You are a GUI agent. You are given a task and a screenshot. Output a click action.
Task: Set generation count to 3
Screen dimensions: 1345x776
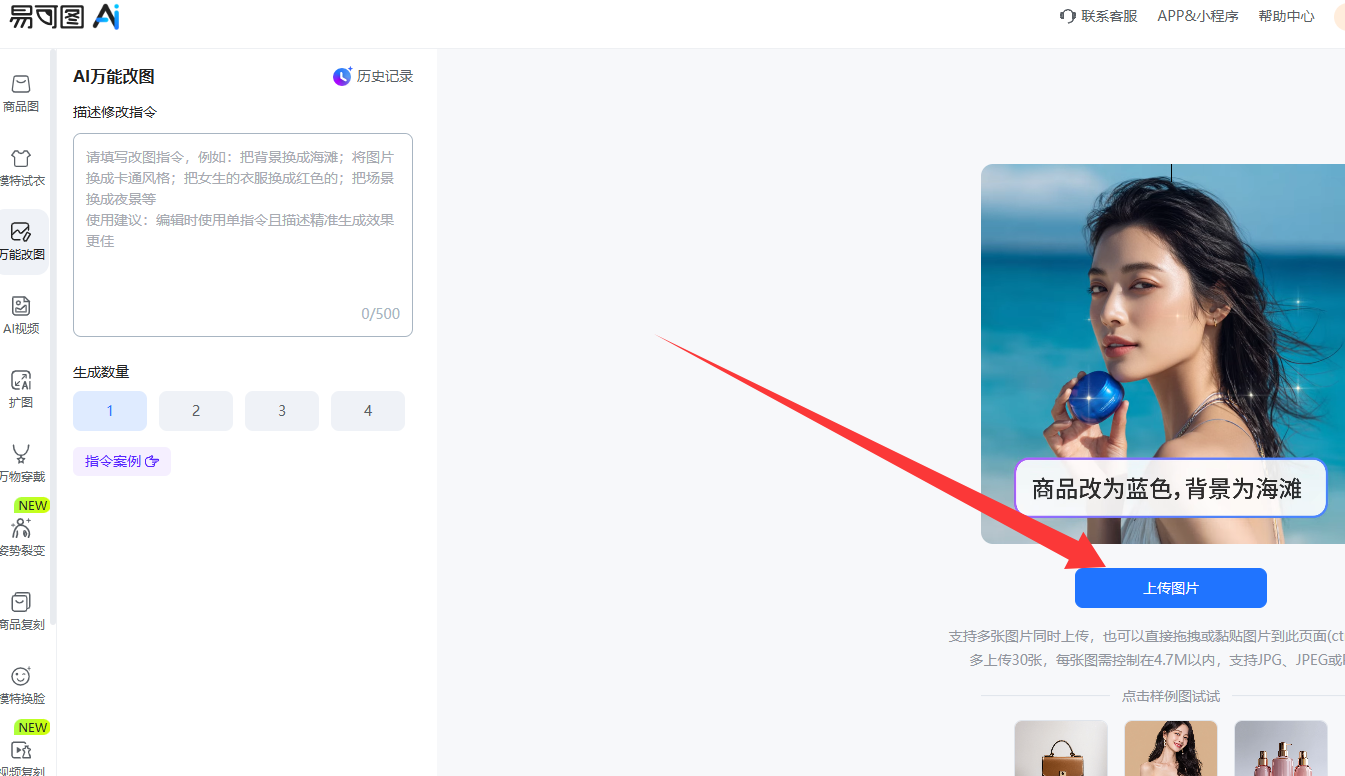point(282,411)
